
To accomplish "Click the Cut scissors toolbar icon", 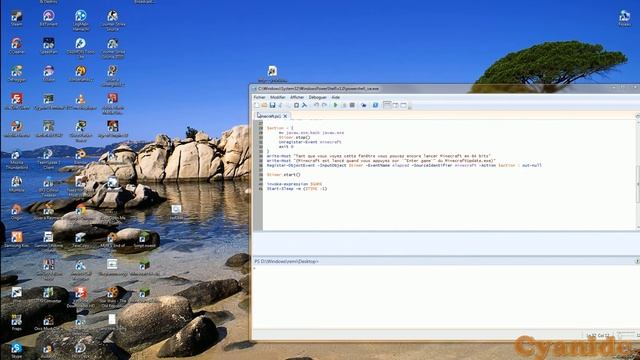I will 281,105.
